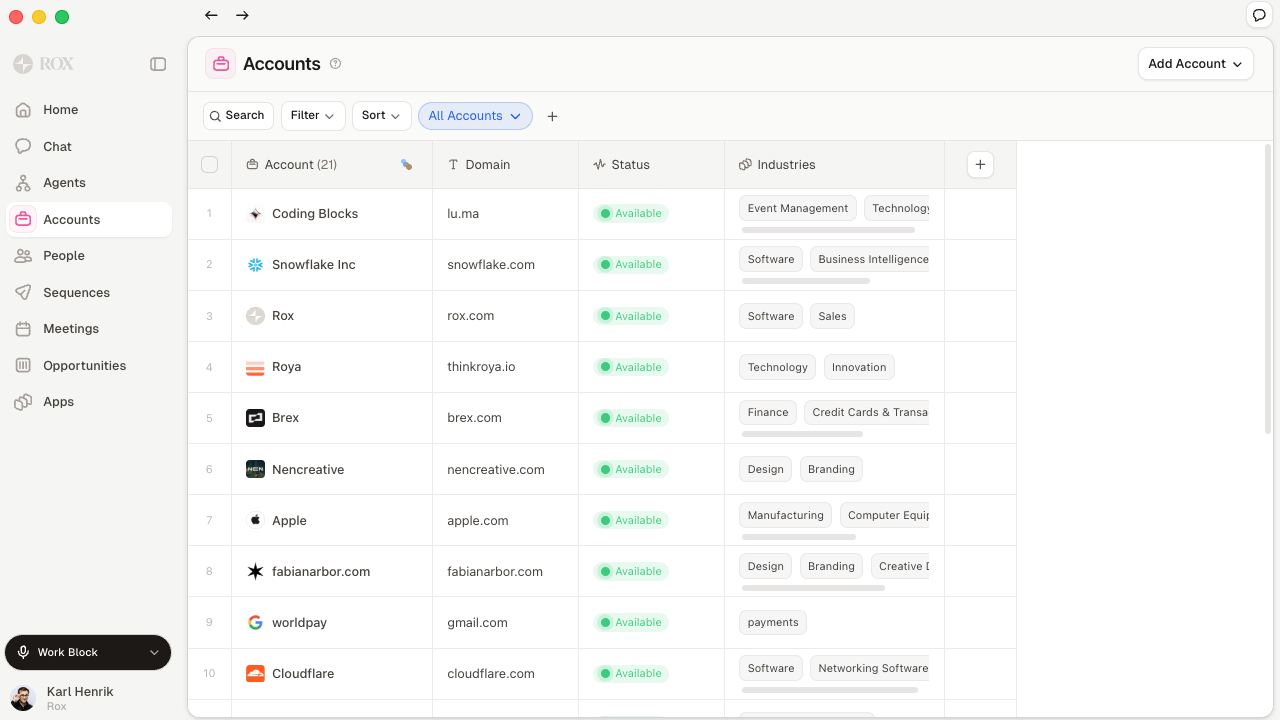Click the pencil icon in Account column header

(407, 165)
